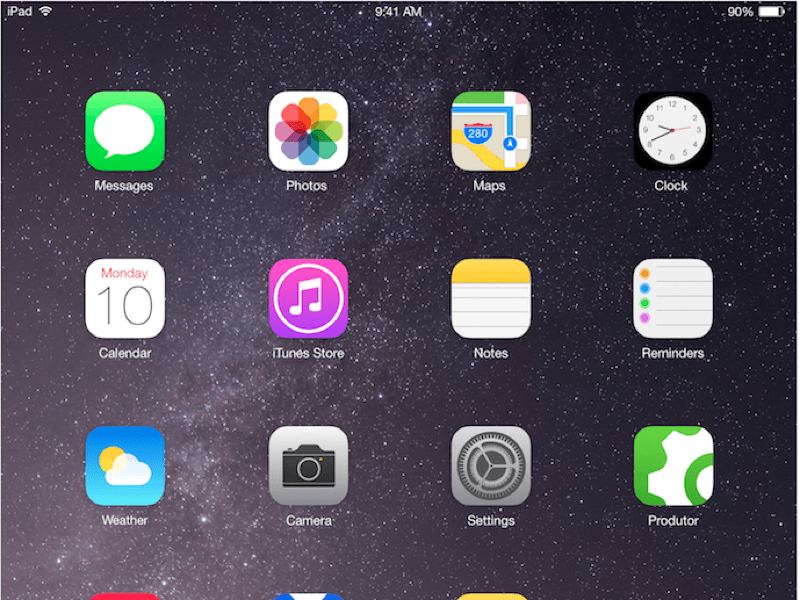Tap the Wi-Fi status icon
Screen dimensions: 800x600
click(x=45, y=11)
